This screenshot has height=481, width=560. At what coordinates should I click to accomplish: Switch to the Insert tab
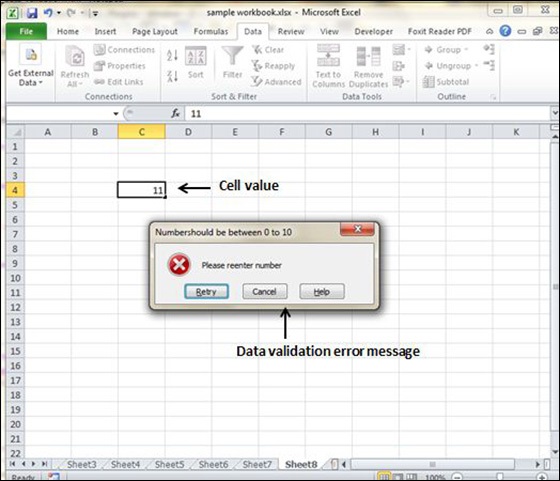105,31
